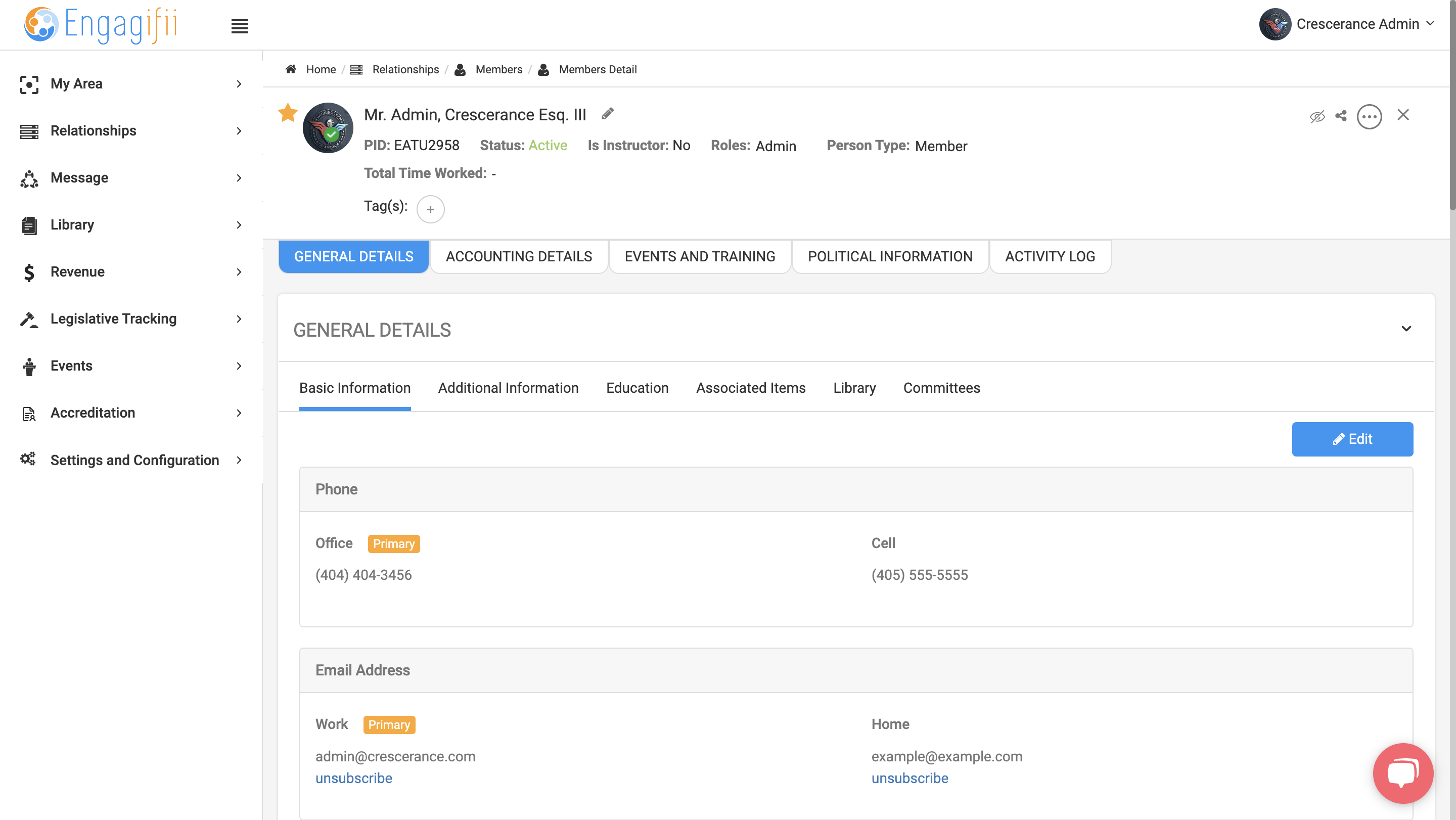Edit member name with pencil icon
Viewport: 1456px width, 820px height.
tap(608, 114)
